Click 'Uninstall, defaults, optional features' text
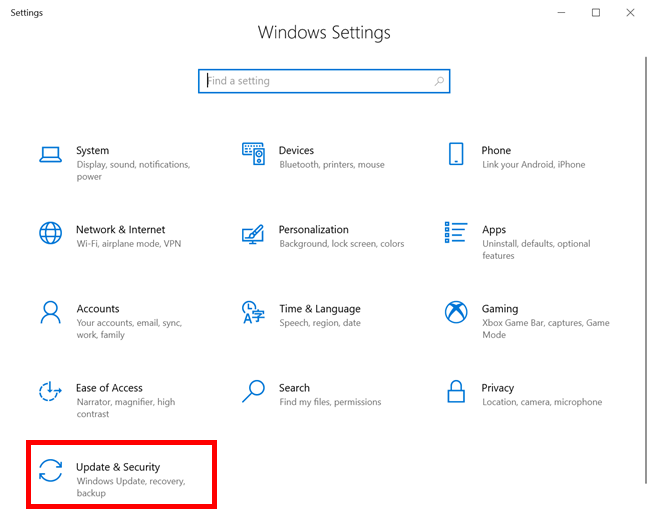 [x=536, y=250]
